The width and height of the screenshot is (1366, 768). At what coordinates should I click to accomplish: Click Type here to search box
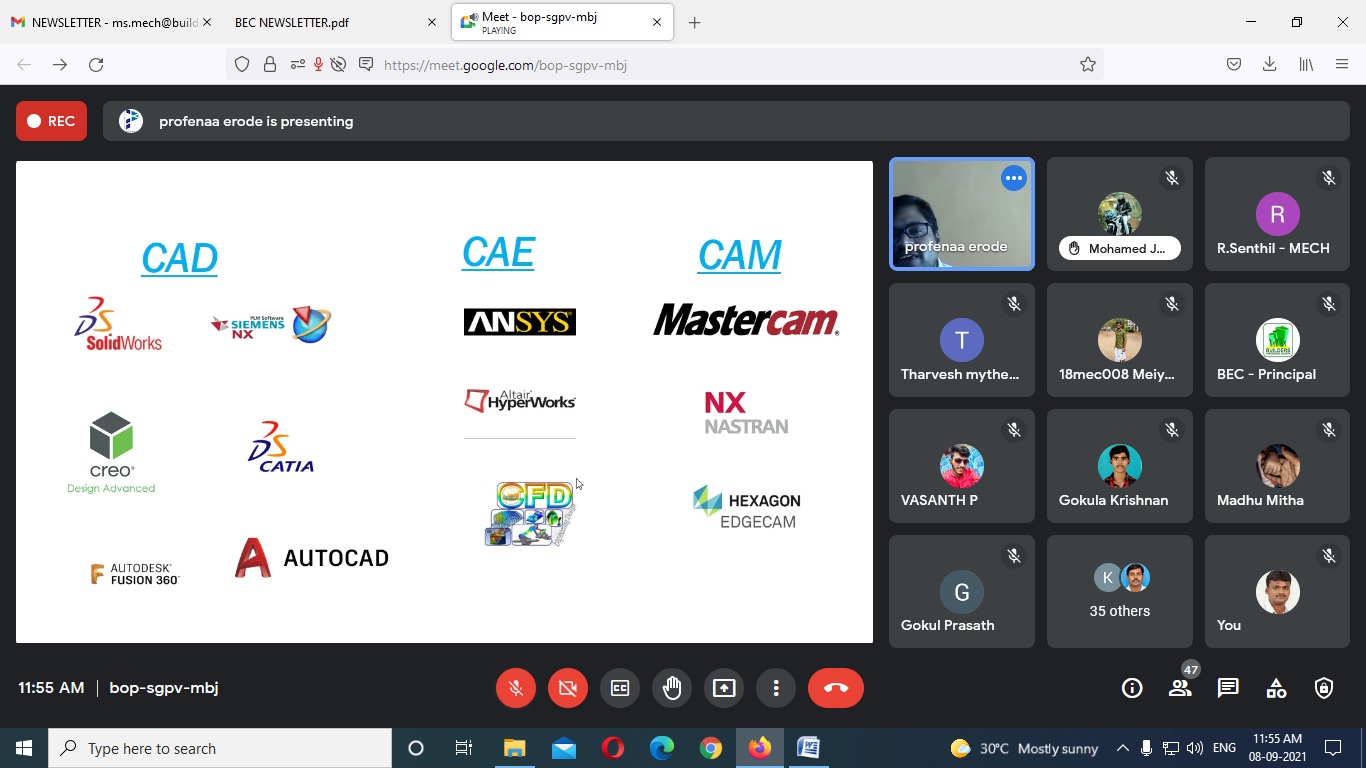(x=220, y=748)
